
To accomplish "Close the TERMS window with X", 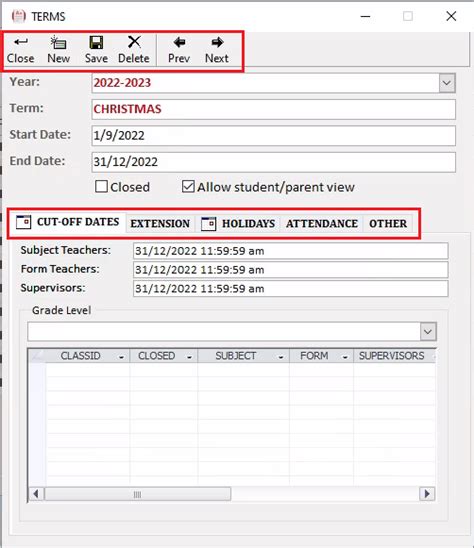I will click(451, 16).
